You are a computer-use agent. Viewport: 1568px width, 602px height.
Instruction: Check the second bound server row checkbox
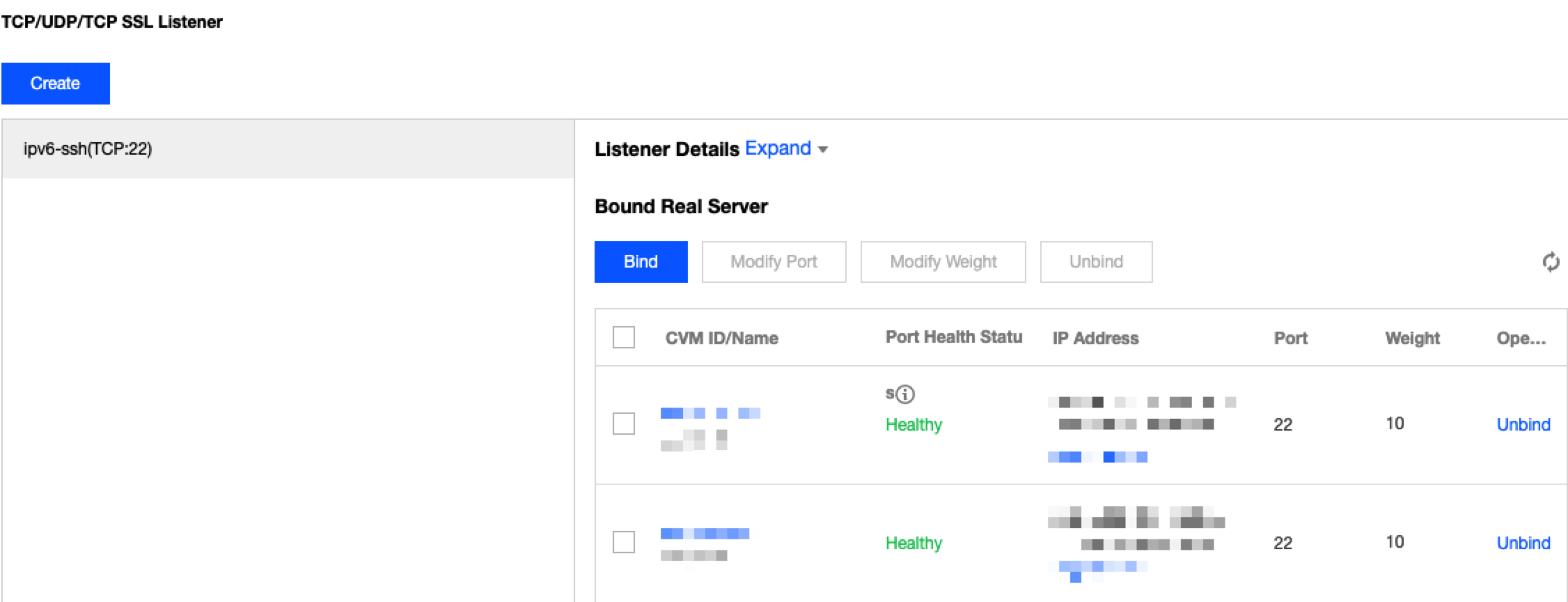pyautogui.click(x=623, y=542)
